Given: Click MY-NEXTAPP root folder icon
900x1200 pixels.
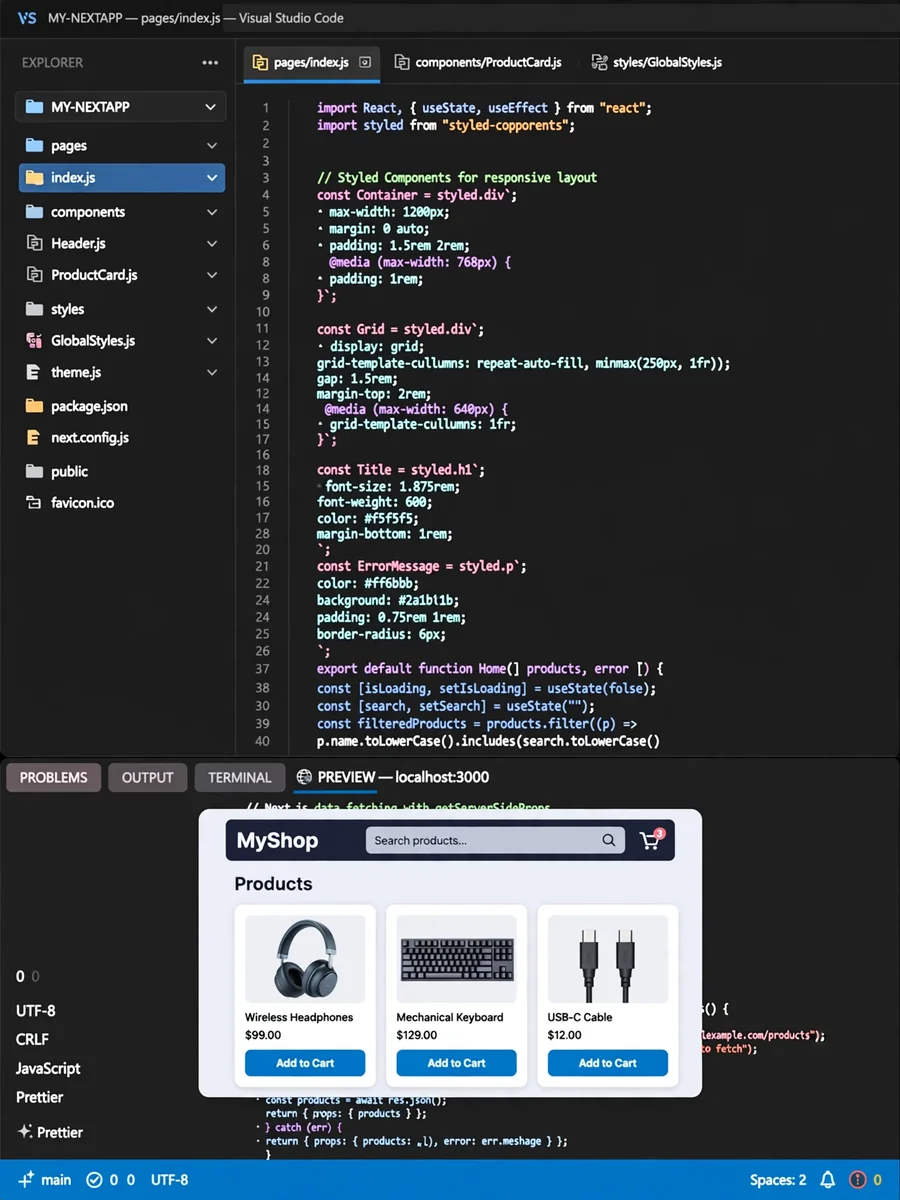Looking at the screenshot, I should (34, 107).
